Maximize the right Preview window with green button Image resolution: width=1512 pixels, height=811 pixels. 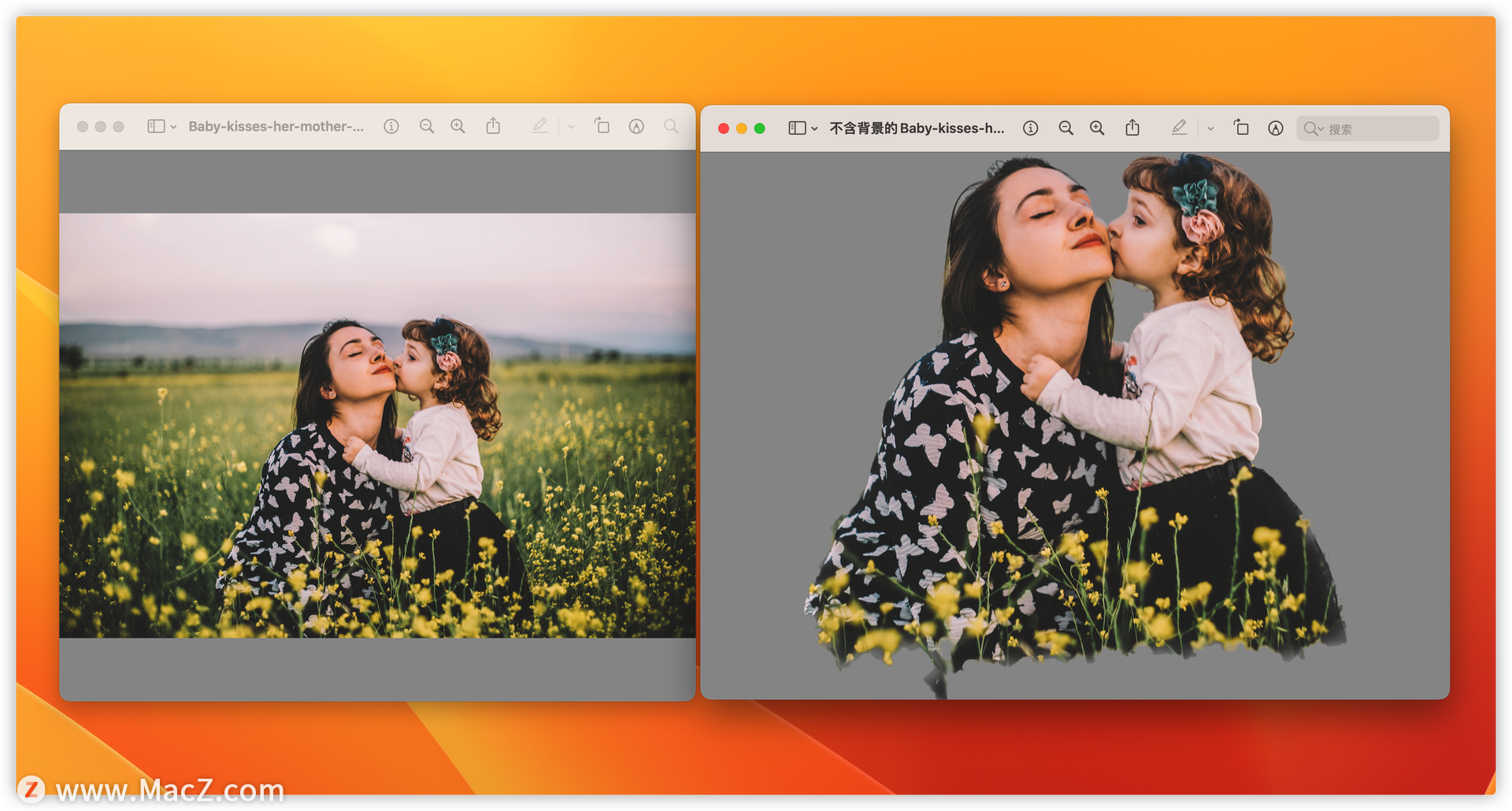click(x=760, y=128)
